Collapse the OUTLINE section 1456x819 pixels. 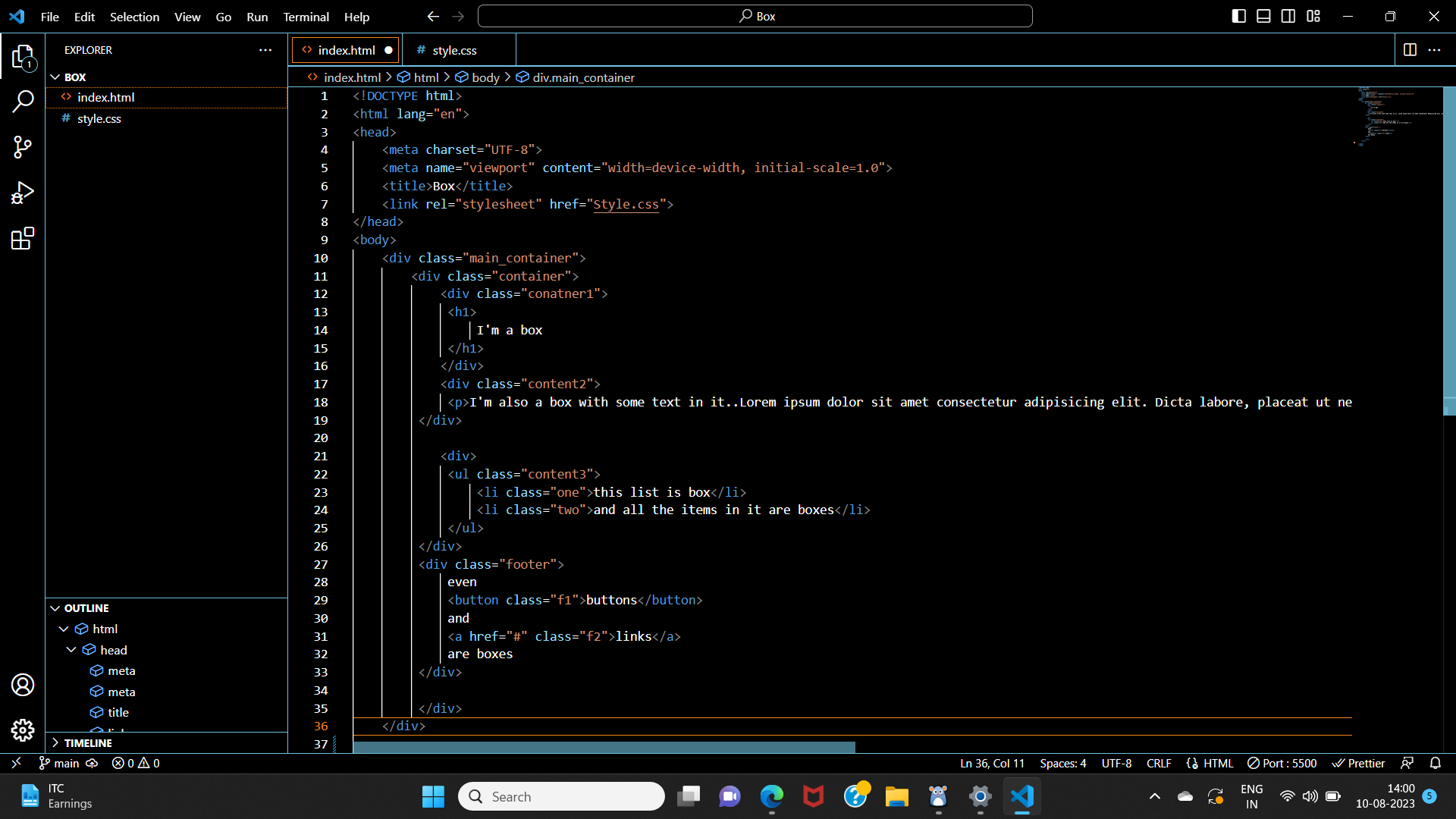[55, 607]
